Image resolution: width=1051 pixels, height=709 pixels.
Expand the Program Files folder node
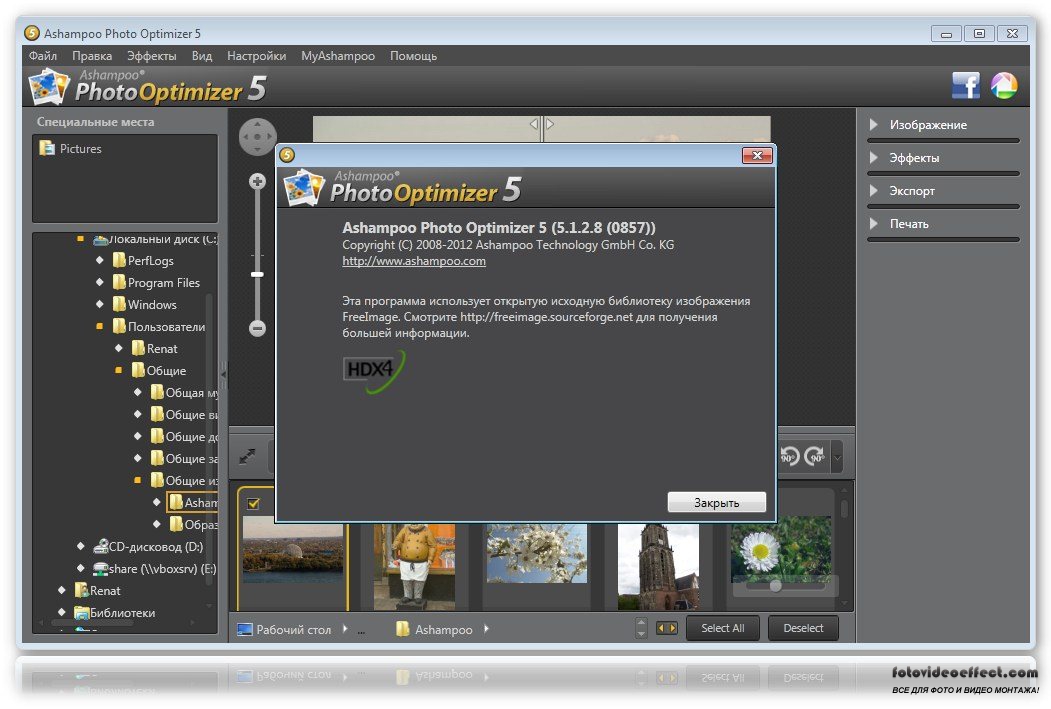pos(100,282)
